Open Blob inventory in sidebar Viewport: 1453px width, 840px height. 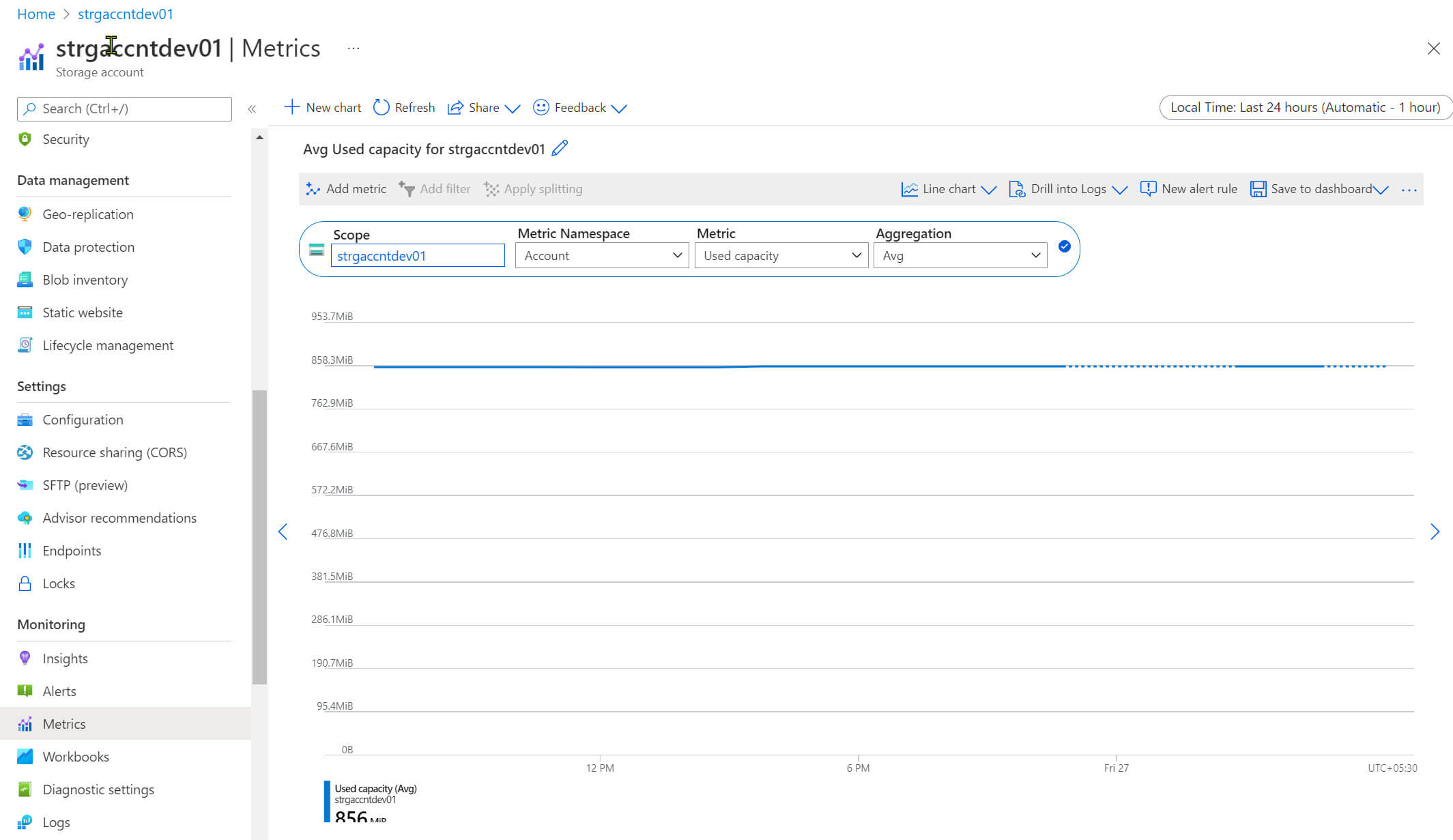pos(85,280)
